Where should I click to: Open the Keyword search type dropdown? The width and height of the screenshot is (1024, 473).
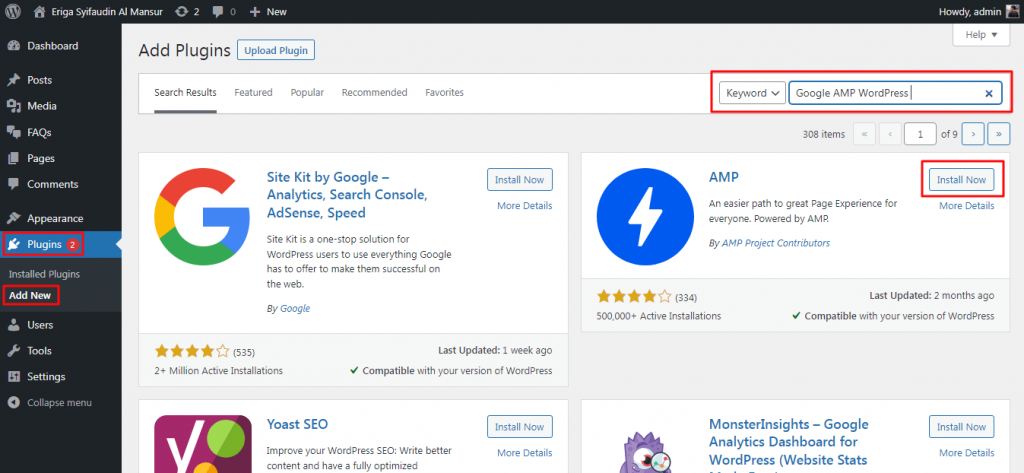click(x=752, y=93)
